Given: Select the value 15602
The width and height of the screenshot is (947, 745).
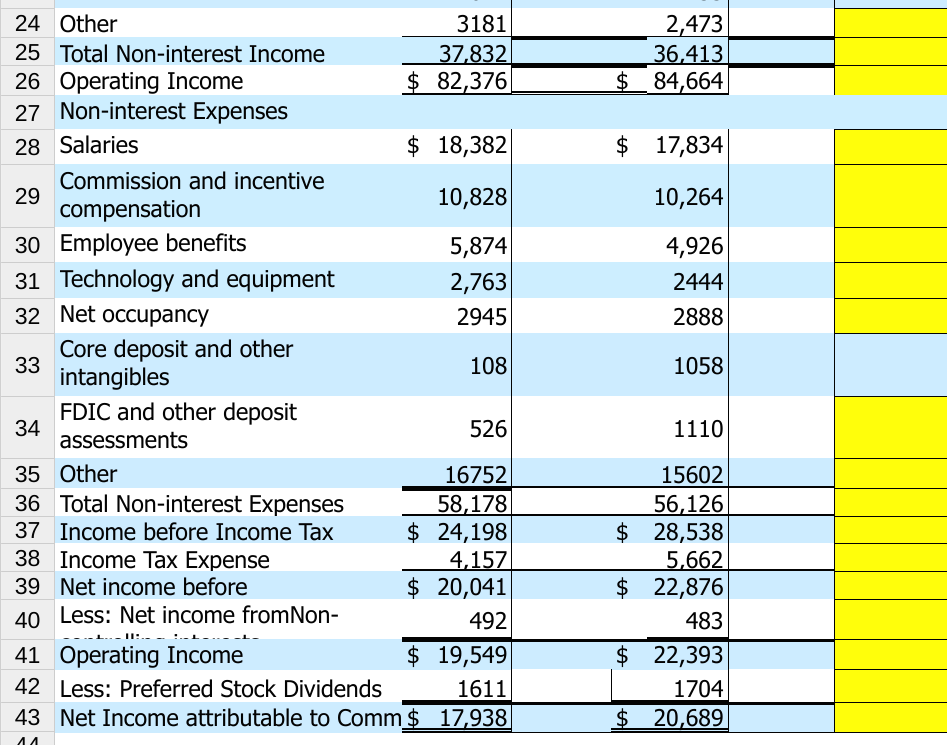Looking at the screenshot, I should [692, 475].
